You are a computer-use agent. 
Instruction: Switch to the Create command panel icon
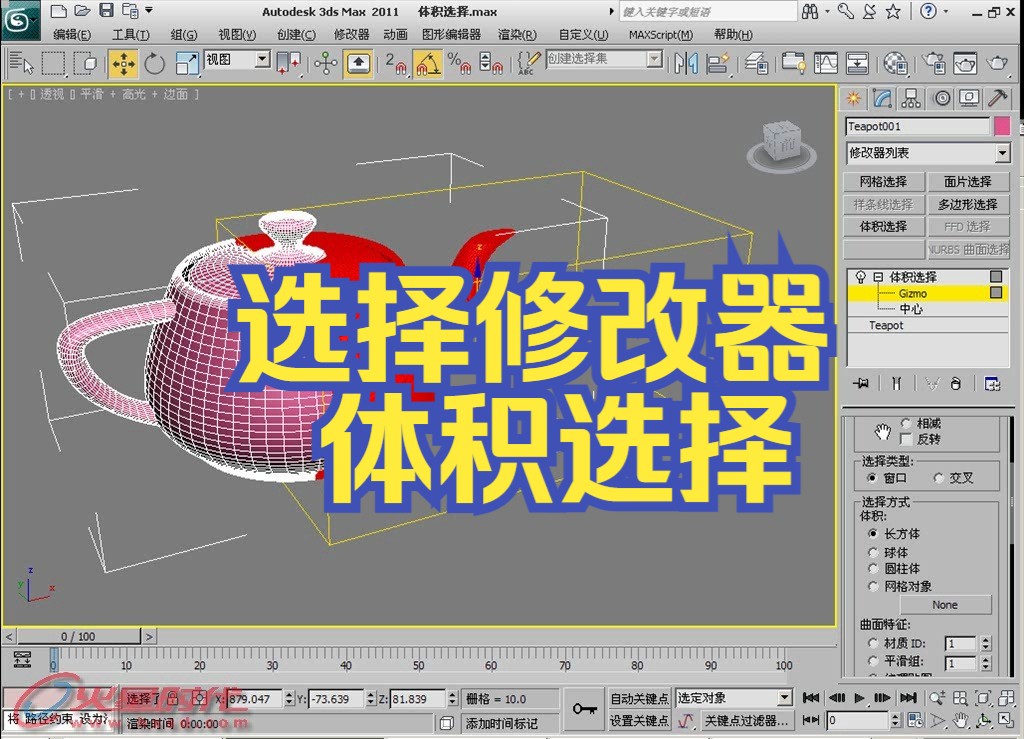click(855, 97)
